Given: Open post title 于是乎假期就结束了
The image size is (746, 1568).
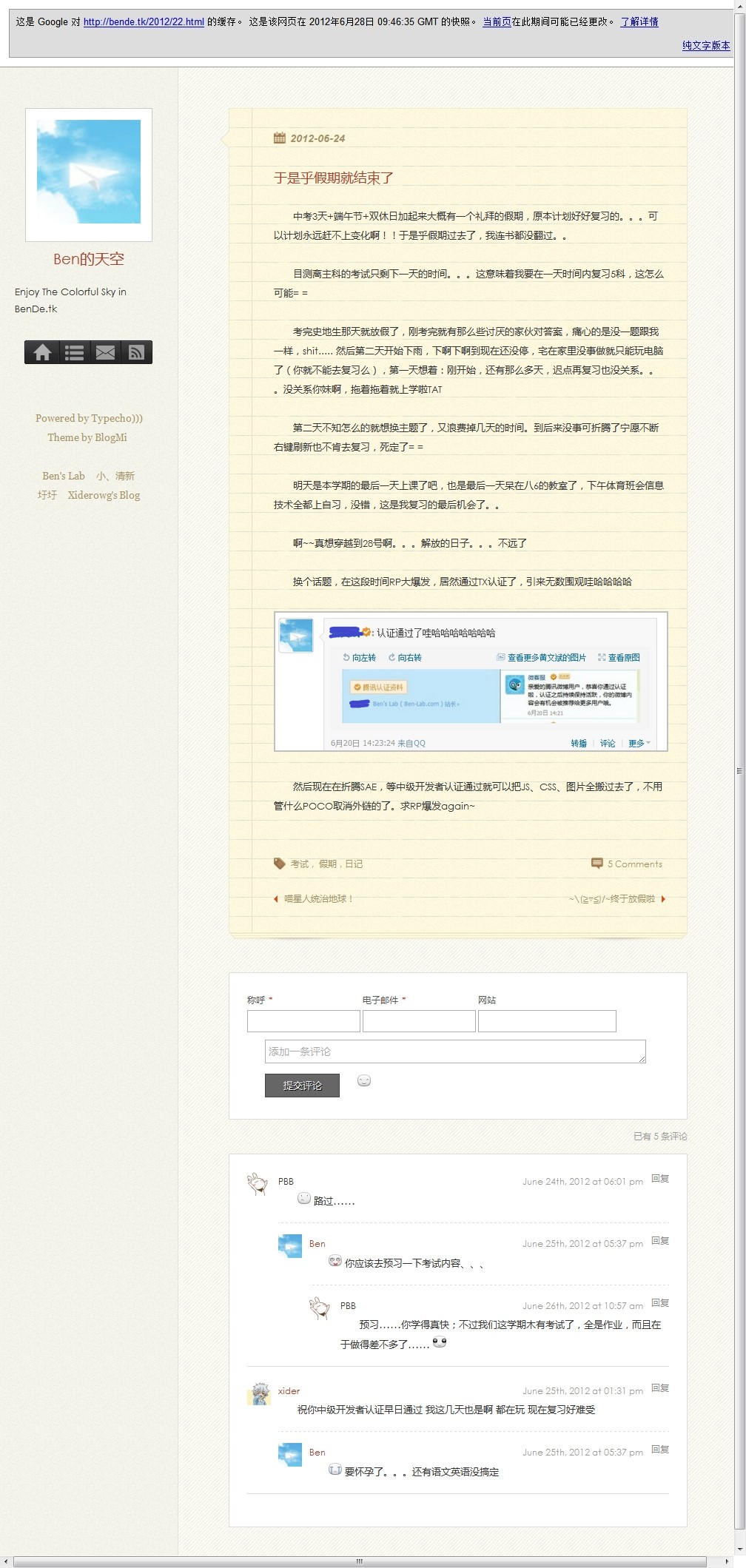Looking at the screenshot, I should [x=334, y=178].
